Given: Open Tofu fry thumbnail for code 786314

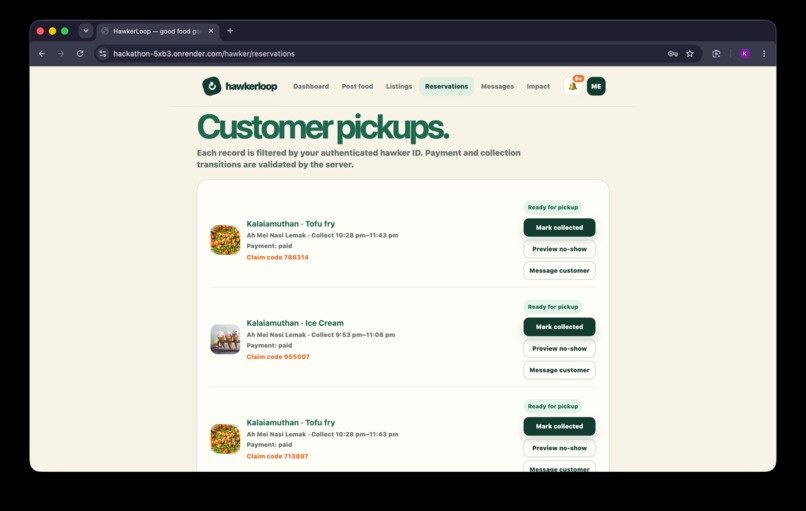Looking at the screenshot, I should (225, 240).
